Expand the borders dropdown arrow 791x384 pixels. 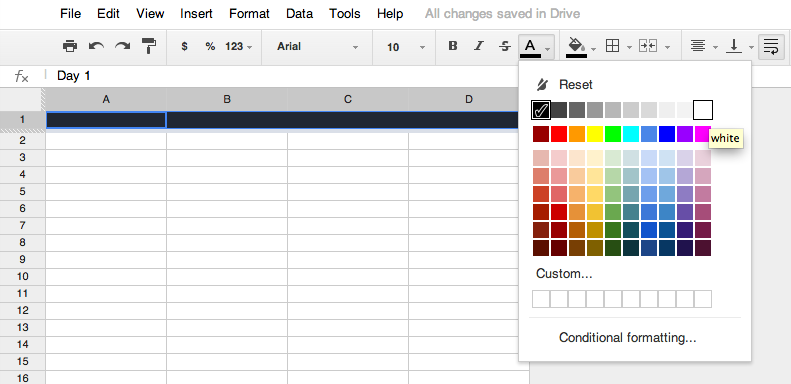pos(629,47)
